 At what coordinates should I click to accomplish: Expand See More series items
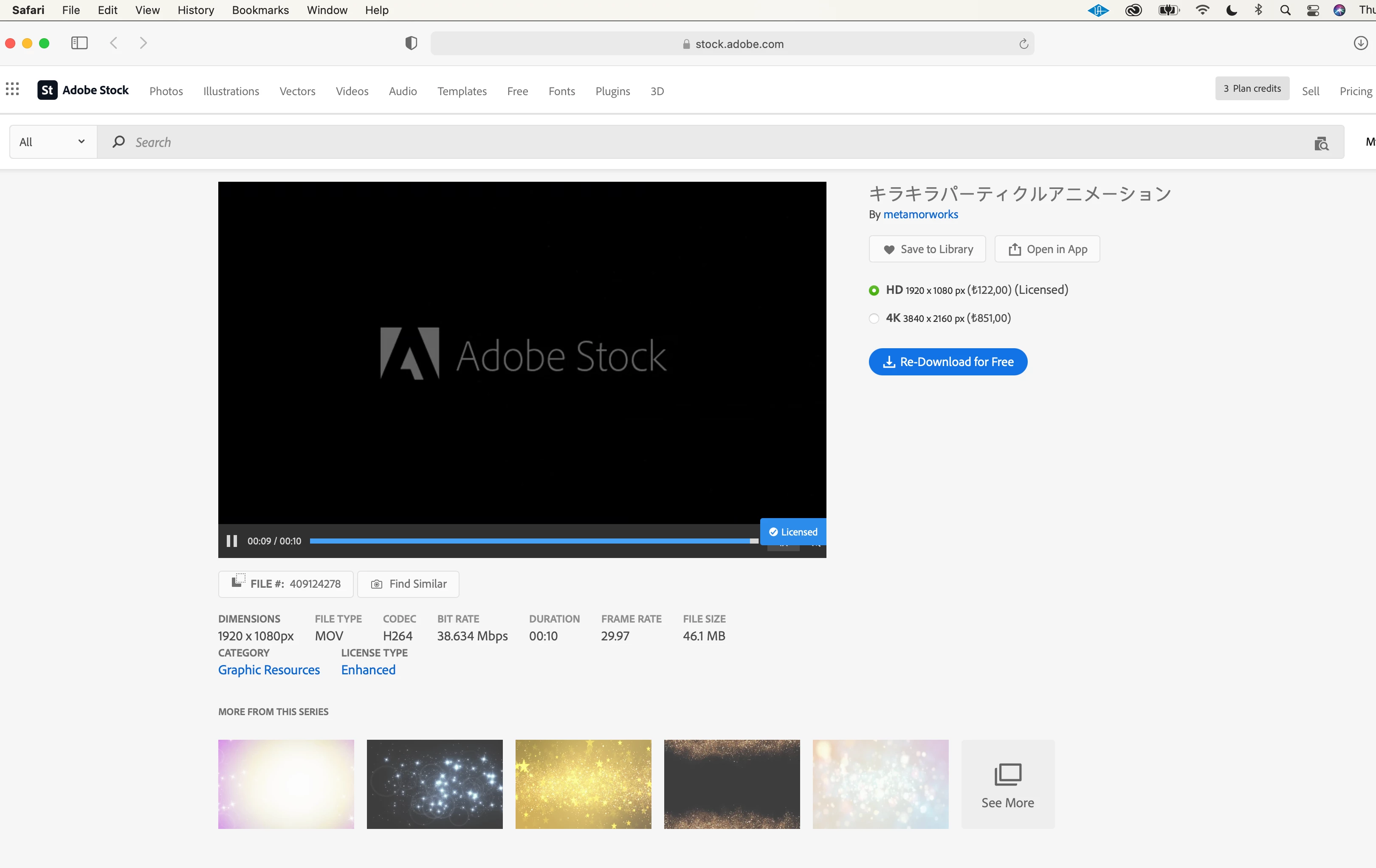pos(1007,784)
